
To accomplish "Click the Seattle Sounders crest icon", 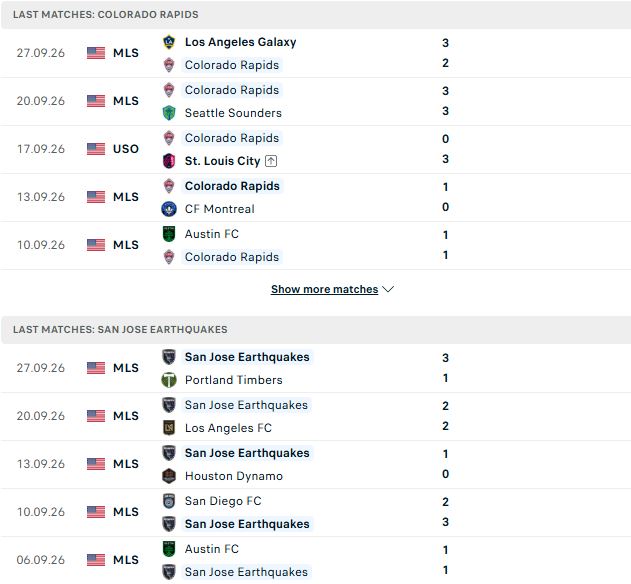I will [169, 113].
